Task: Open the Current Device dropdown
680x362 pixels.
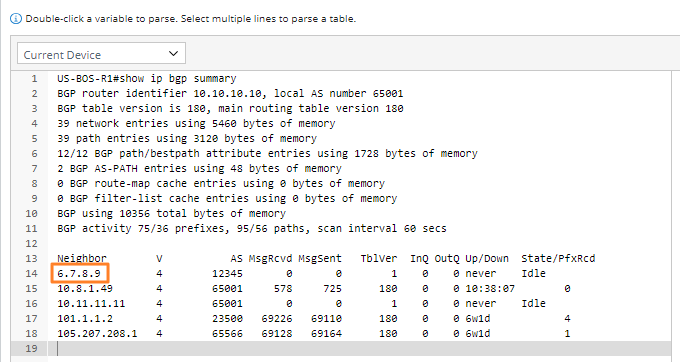Action: pyautogui.click(x=101, y=53)
